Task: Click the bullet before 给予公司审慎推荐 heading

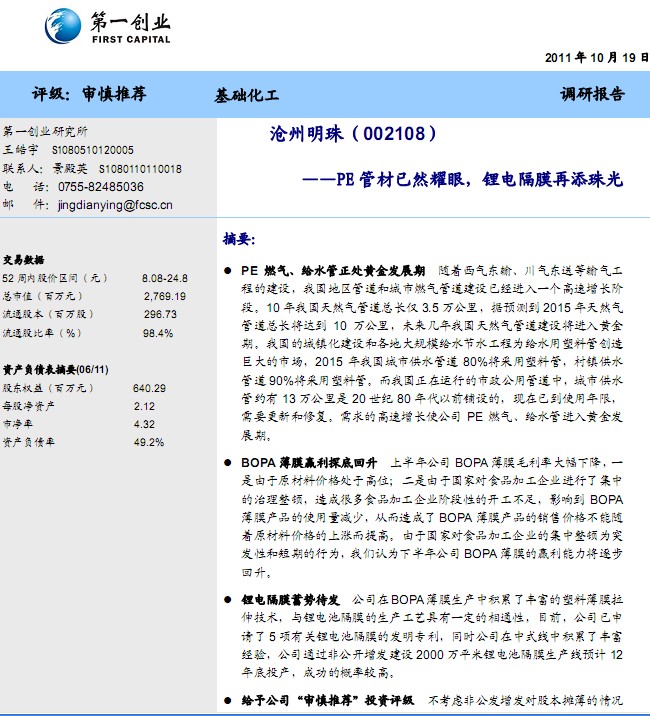Action: [x=229, y=700]
